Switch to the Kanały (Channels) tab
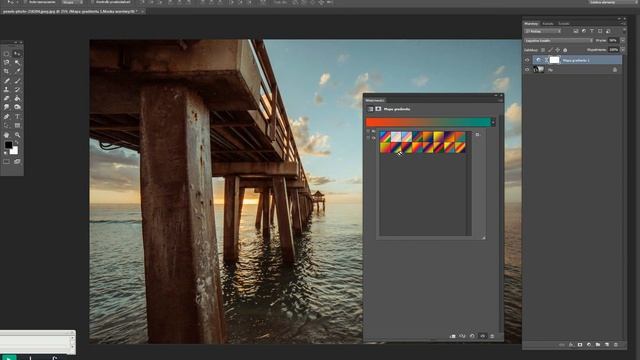640x360 pixels. point(548,24)
